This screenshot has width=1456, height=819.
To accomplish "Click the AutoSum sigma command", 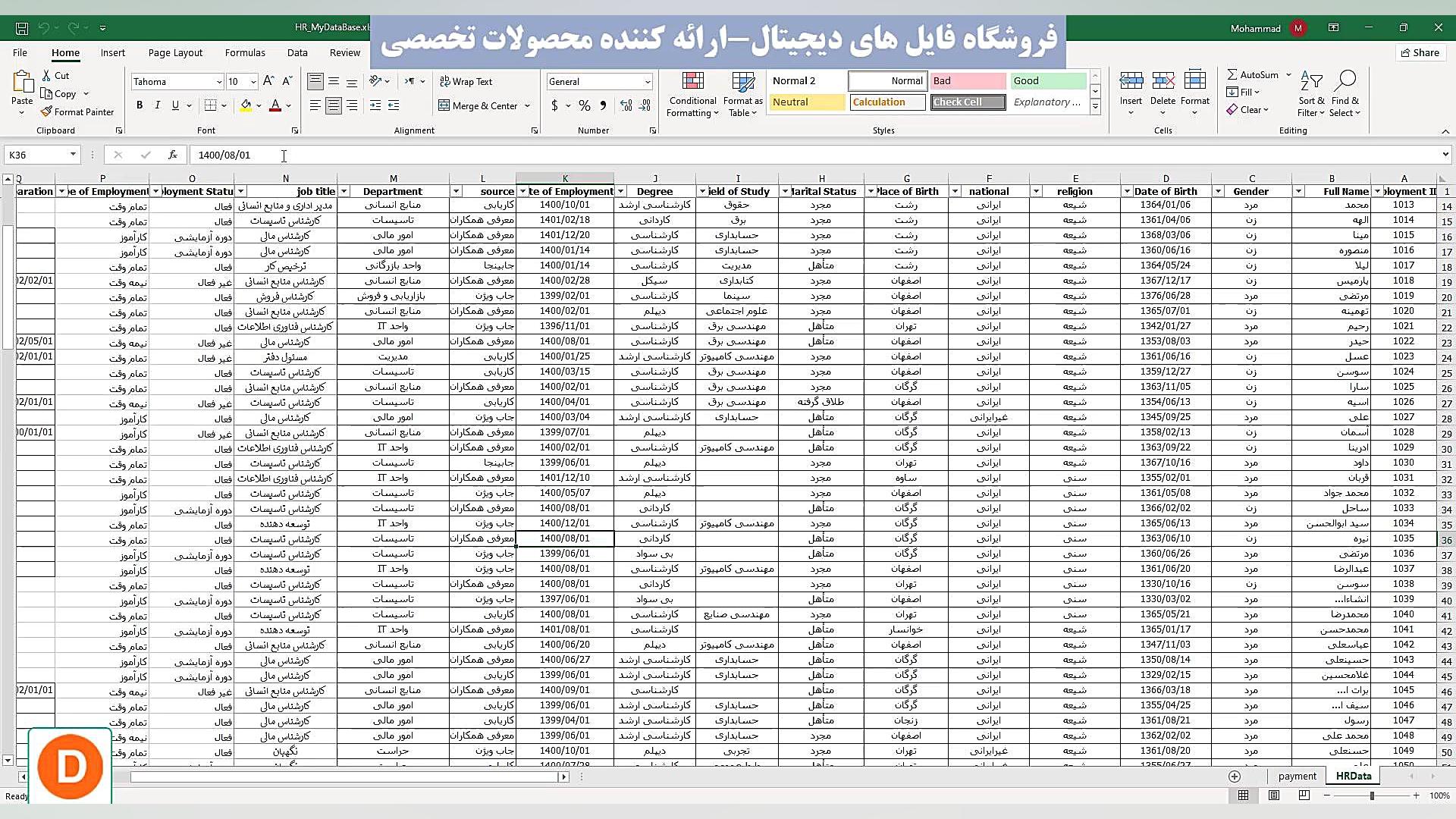I will pyautogui.click(x=1252, y=75).
